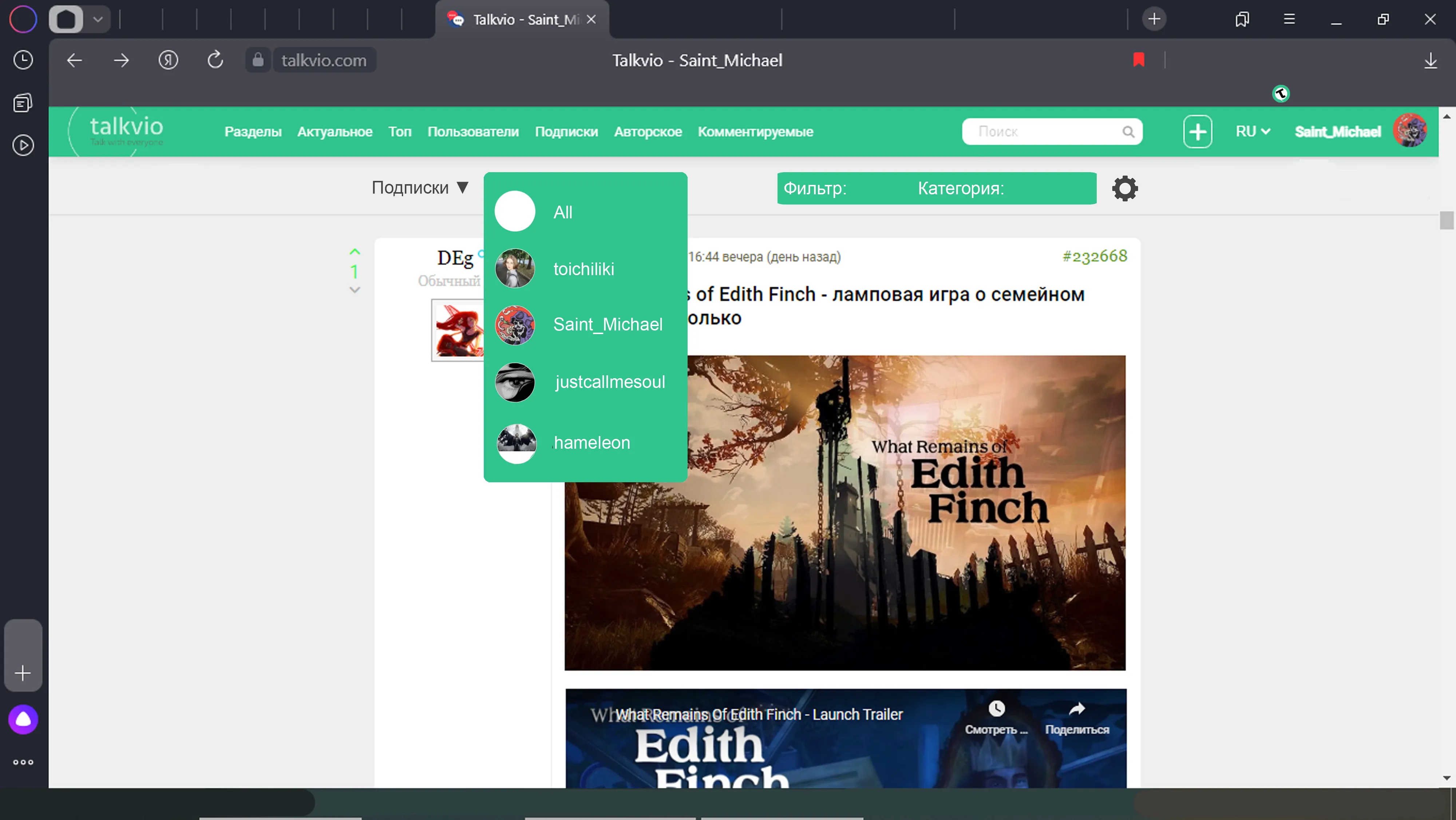Open Saint_Michael profile avatar in header
The image size is (1456, 820).
pos(1410,131)
